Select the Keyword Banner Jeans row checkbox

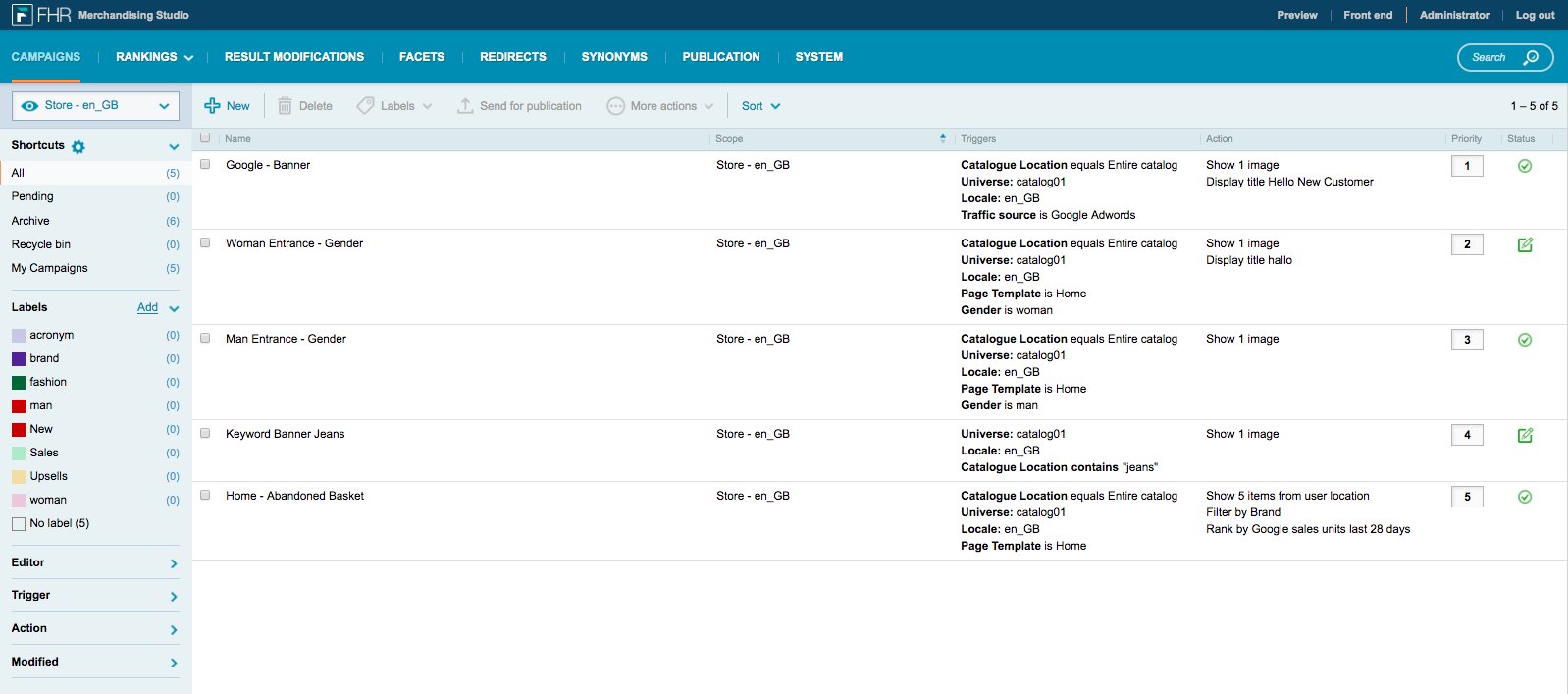(x=205, y=434)
